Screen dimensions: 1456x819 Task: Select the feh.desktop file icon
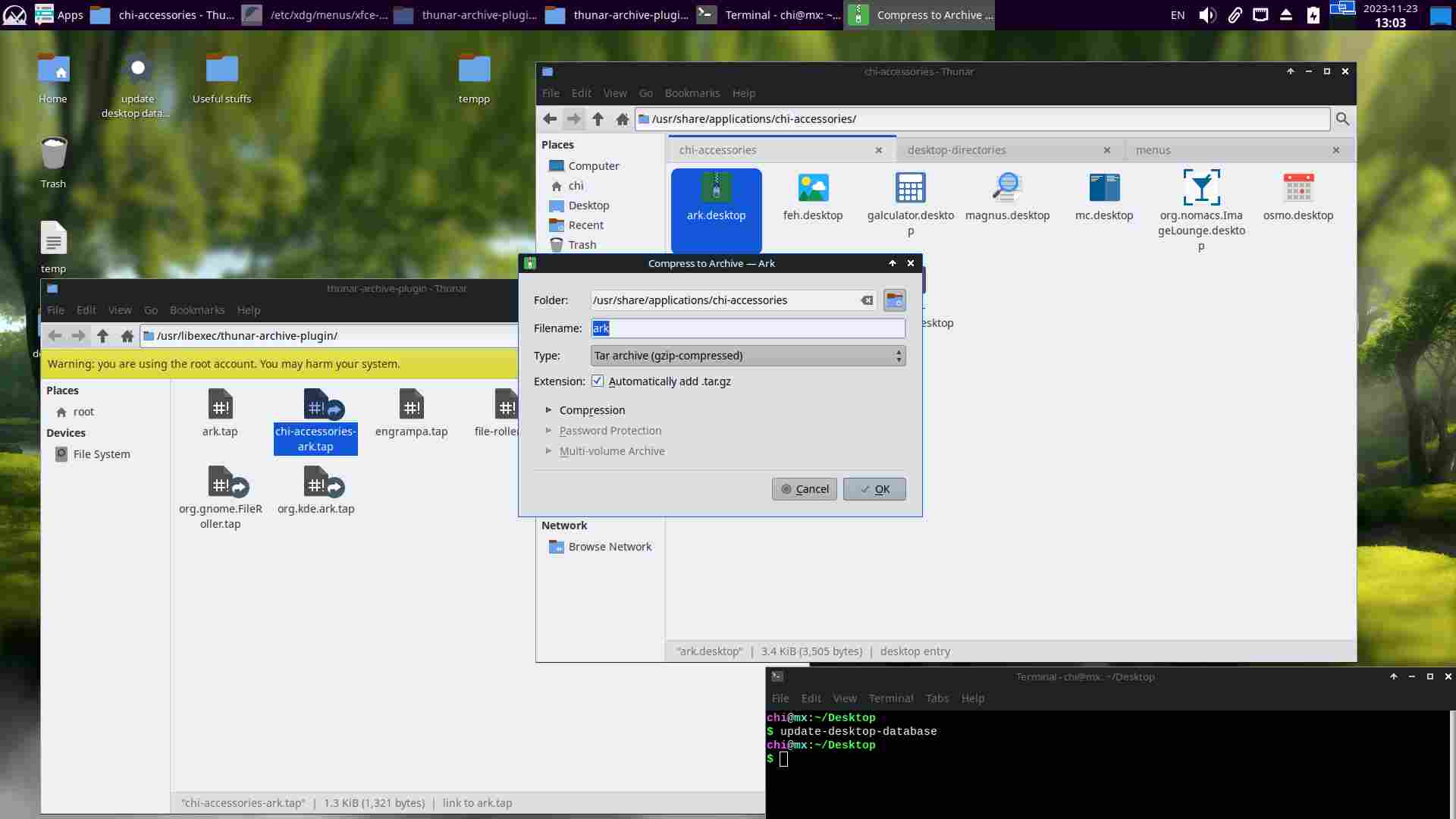click(x=813, y=189)
